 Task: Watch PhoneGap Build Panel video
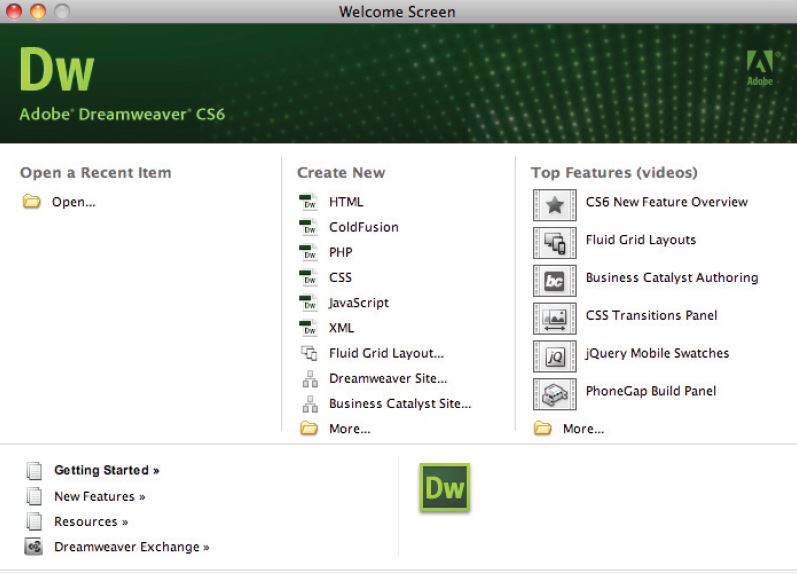(x=651, y=391)
